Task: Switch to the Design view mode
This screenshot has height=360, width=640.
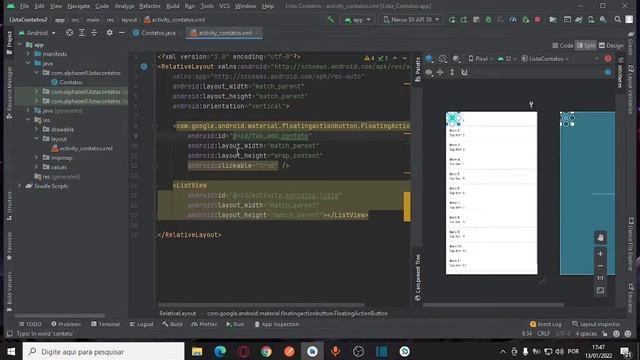Action: pyautogui.click(x=611, y=46)
